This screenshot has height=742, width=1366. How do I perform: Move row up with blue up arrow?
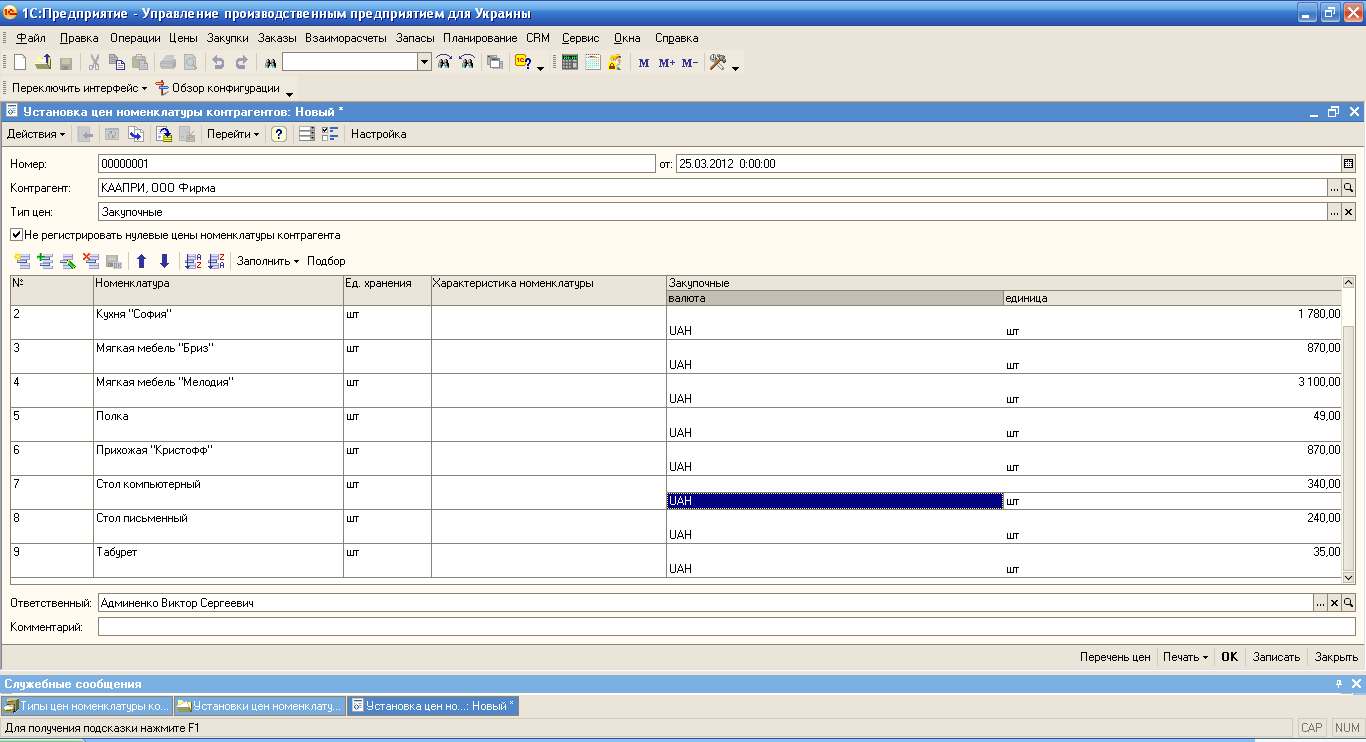click(141, 261)
